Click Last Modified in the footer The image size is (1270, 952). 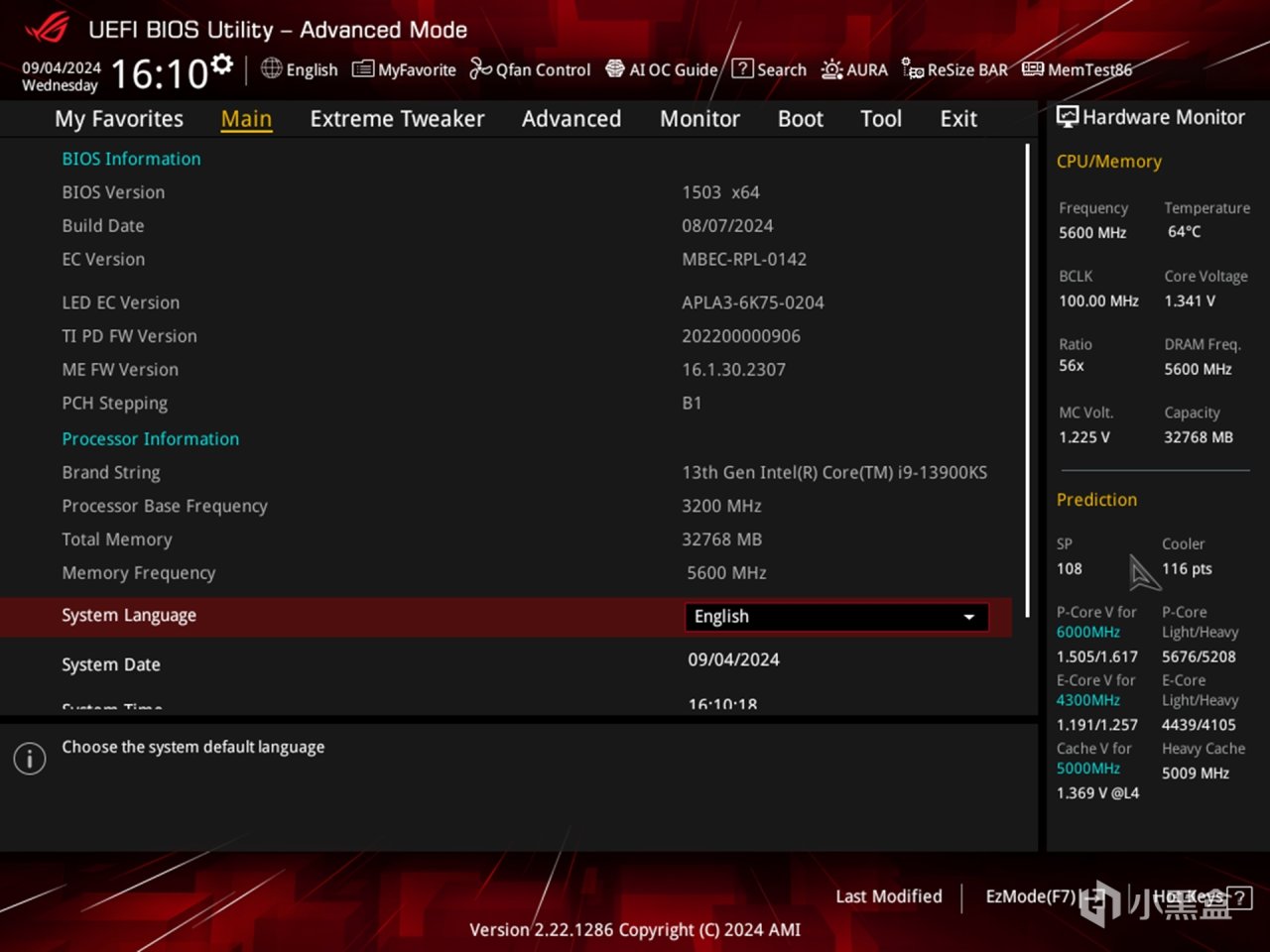coord(889,896)
